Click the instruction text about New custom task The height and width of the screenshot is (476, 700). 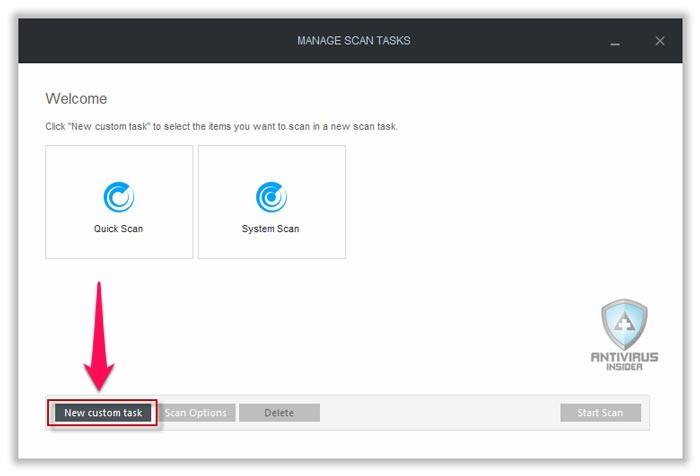point(221,126)
